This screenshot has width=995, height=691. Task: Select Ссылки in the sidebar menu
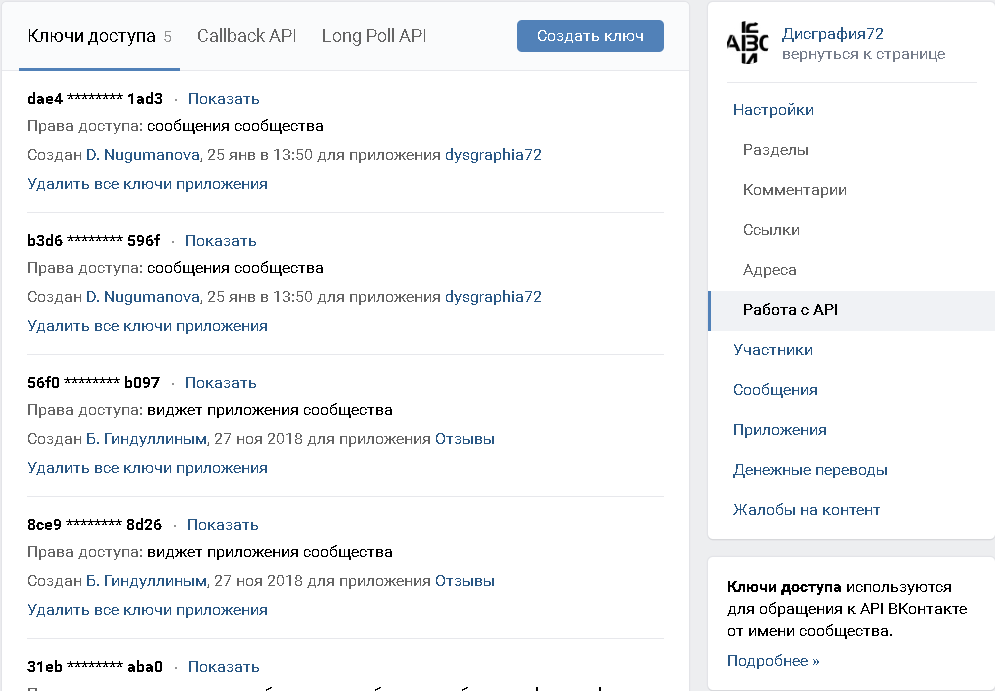tap(771, 230)
